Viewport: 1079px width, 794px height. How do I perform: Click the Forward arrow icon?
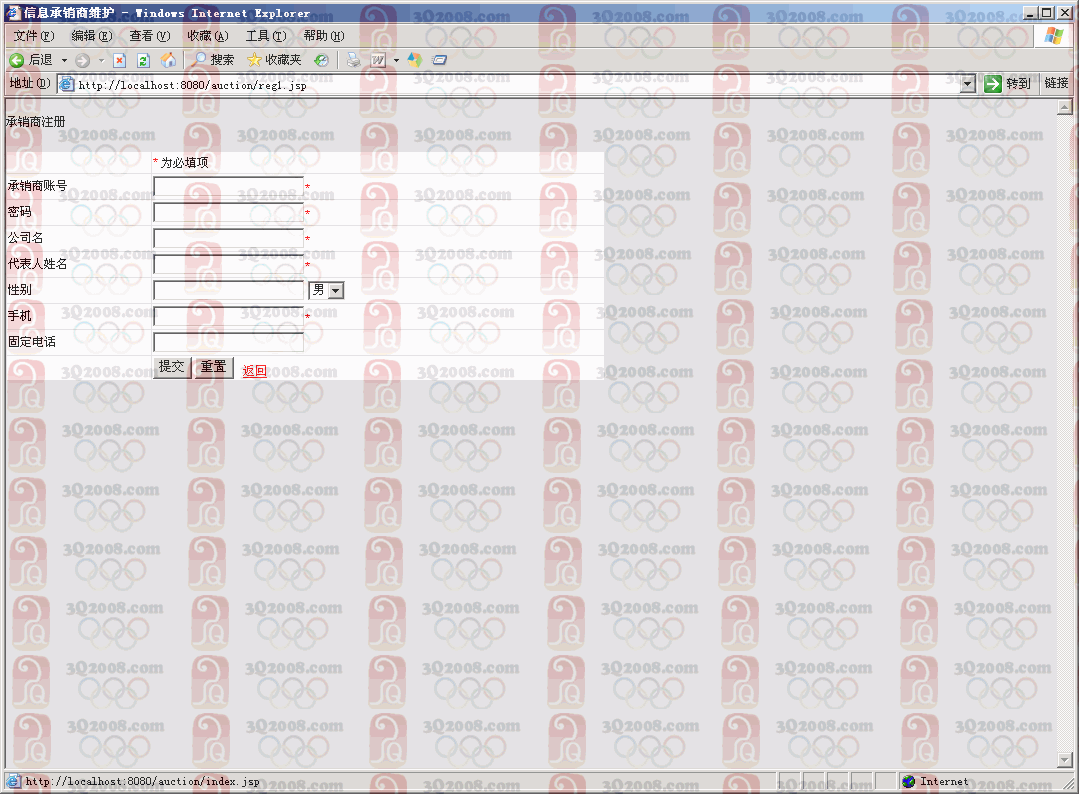click(x=83, y=61)
